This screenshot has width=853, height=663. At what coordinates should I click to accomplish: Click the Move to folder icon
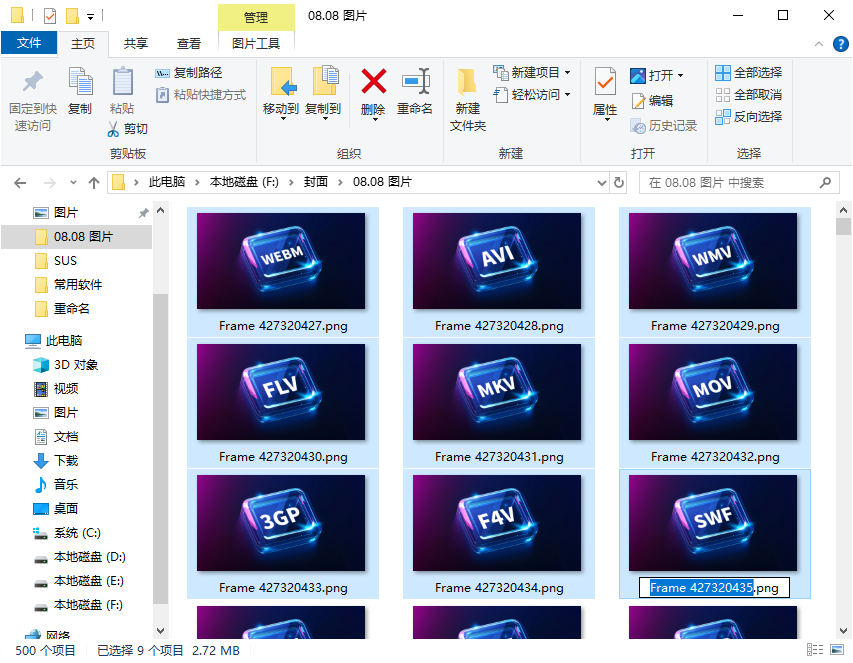click(283, 82)
